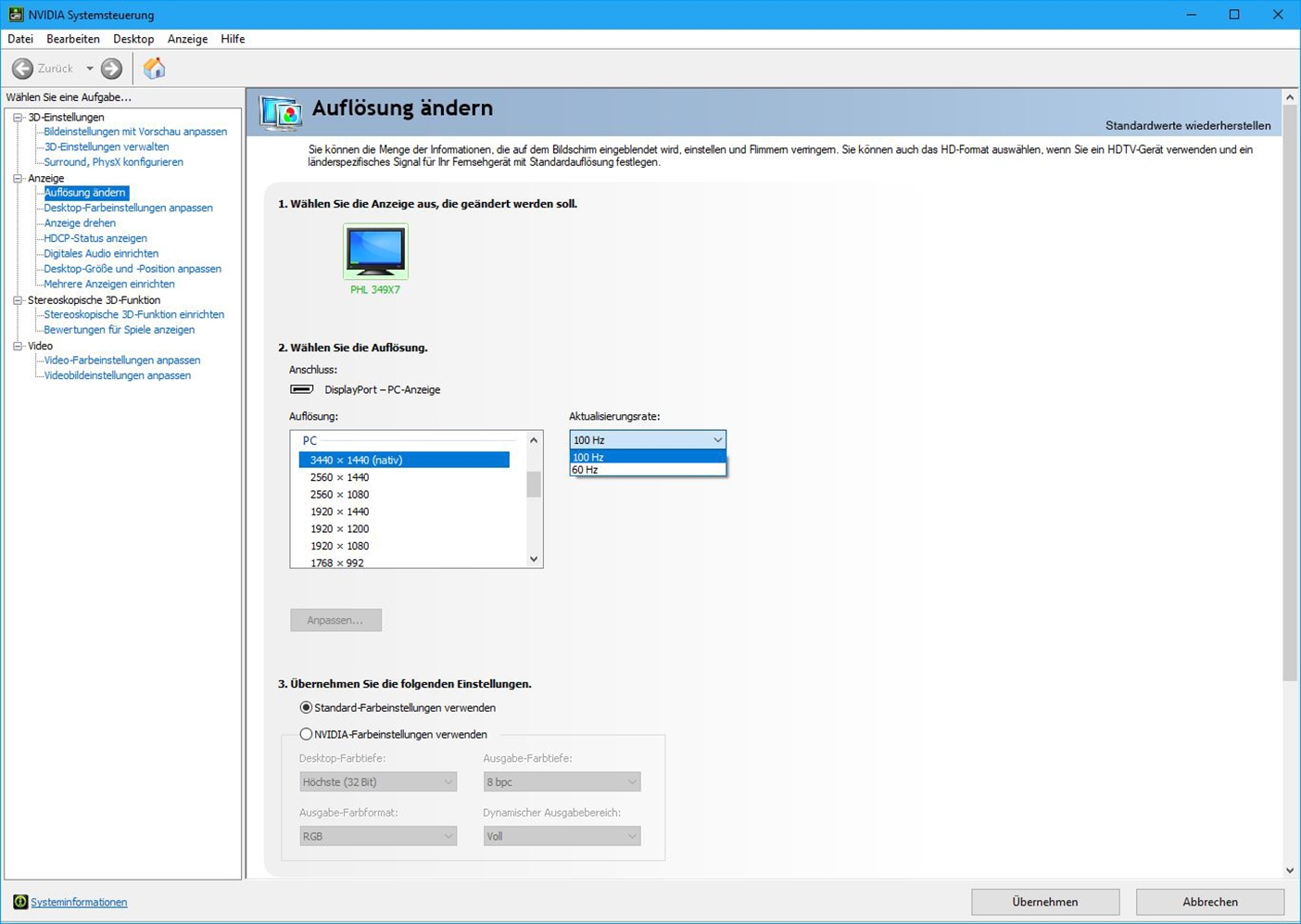Click the down arrow of the main panel scrollbar
The height and width of the screenshot is (924, 1301).
tap(1290, 870)
